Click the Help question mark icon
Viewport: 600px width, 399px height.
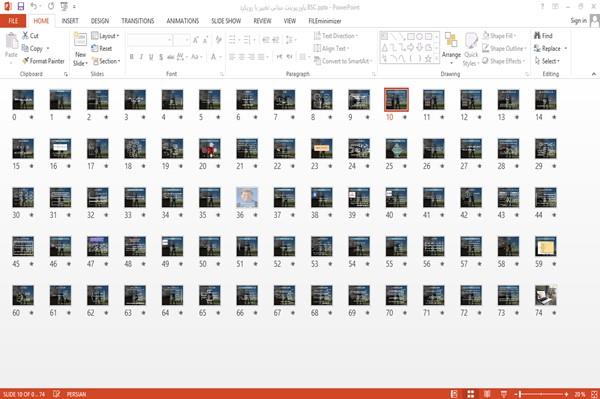click(542, 7)
